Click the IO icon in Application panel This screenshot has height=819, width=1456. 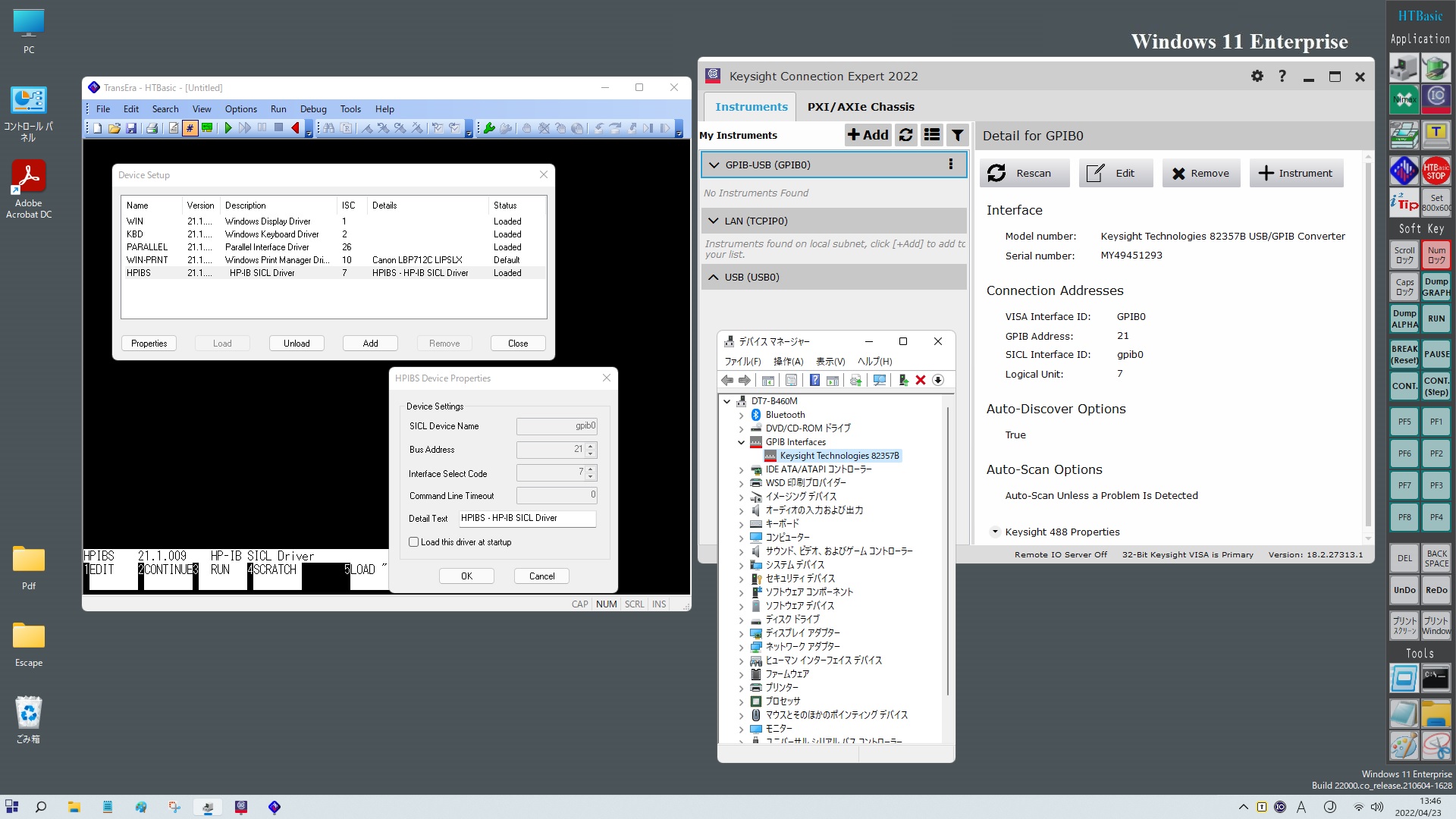[1436, 99]
